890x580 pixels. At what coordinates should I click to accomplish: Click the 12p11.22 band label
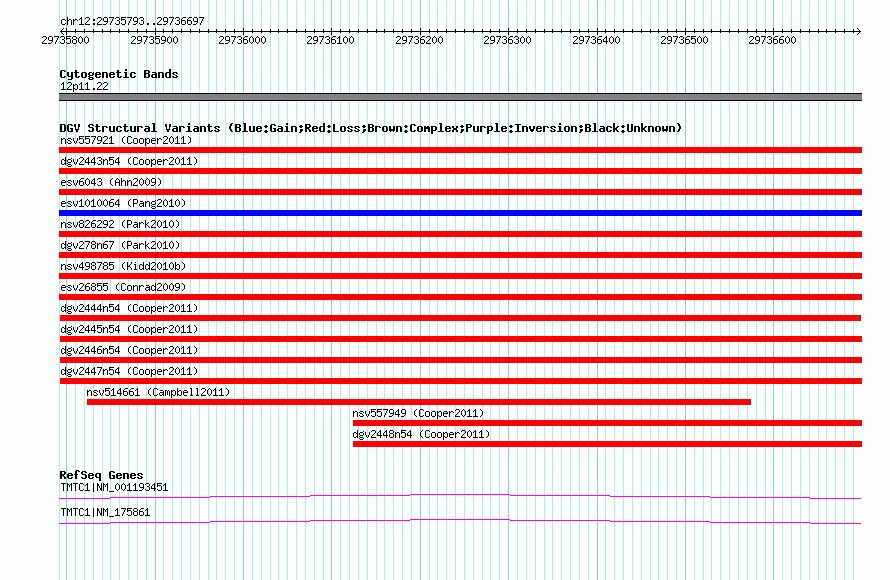click(x=84, y=86)
